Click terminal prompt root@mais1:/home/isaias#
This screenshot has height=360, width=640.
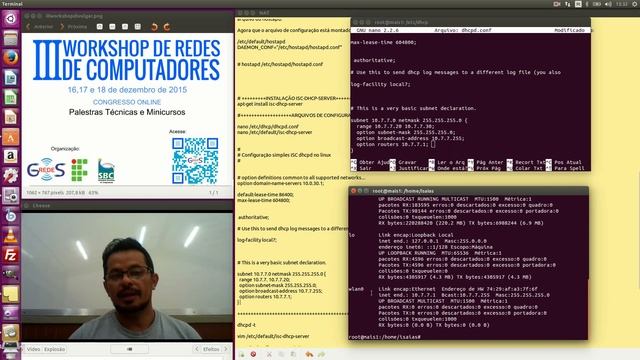pyautogui.click(x=384, y=337)
